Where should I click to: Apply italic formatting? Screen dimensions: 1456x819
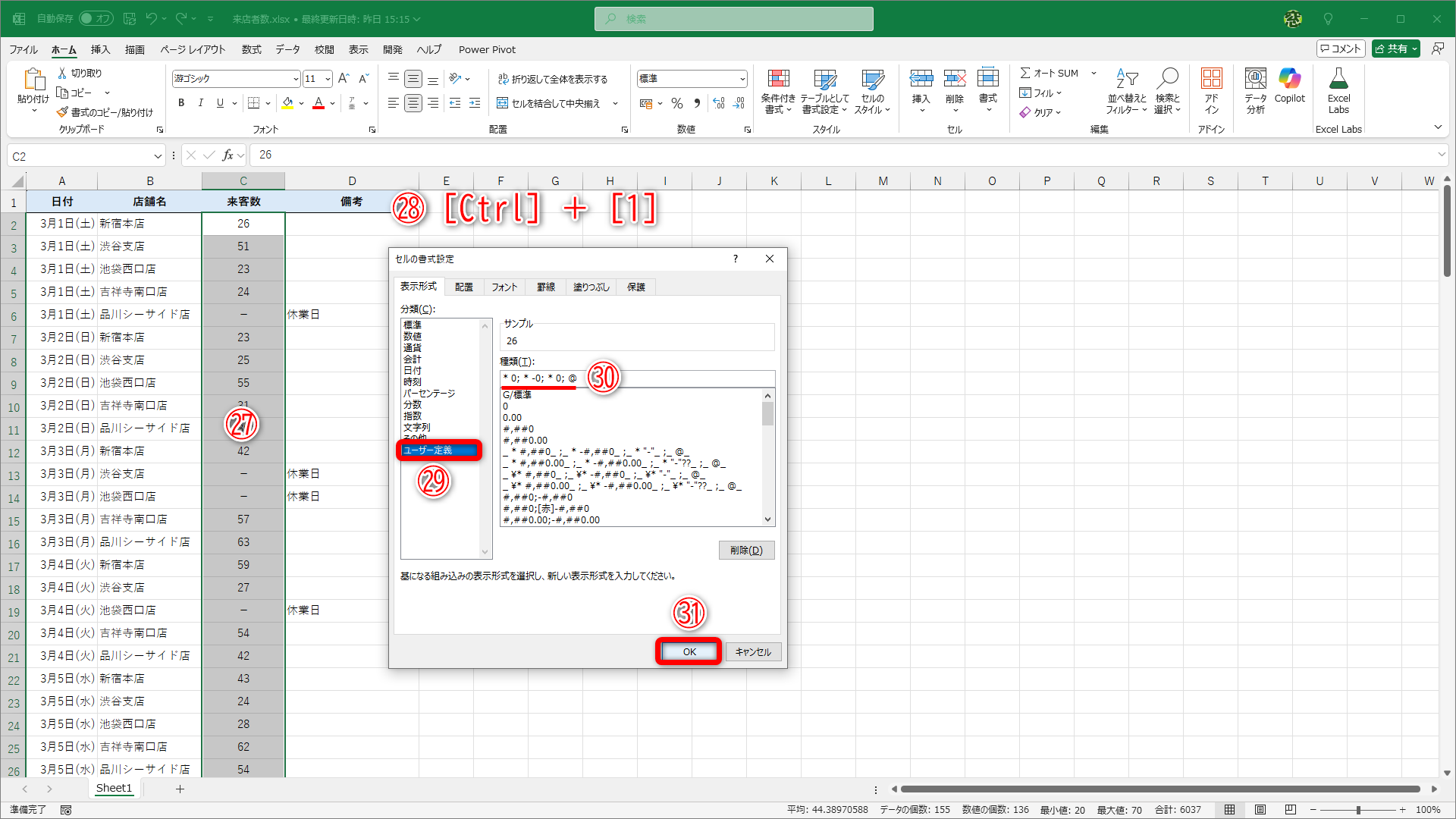coord(200,103)
